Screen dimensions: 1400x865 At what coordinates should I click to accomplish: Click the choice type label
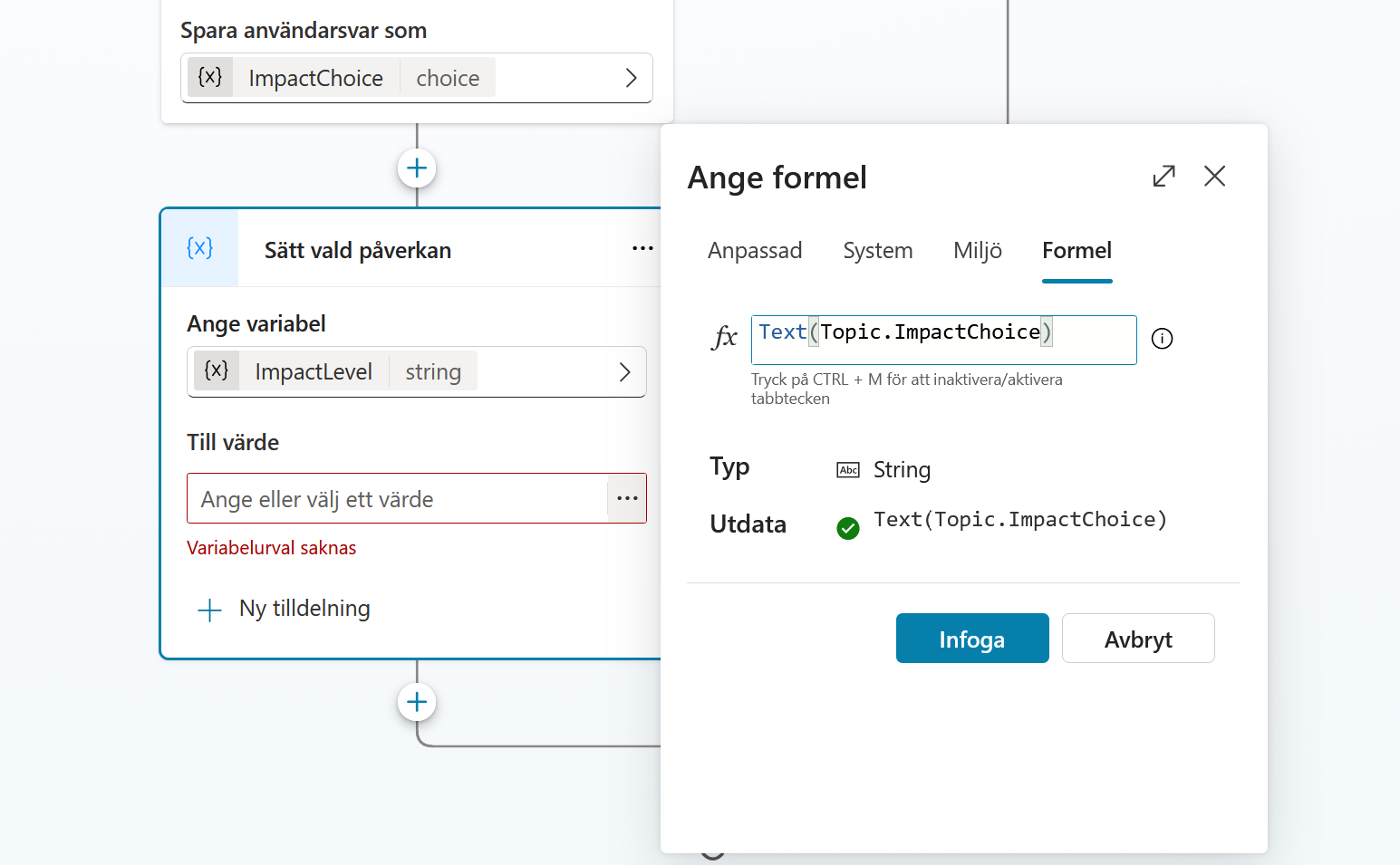pyautogui.click(x=448, y=78)
